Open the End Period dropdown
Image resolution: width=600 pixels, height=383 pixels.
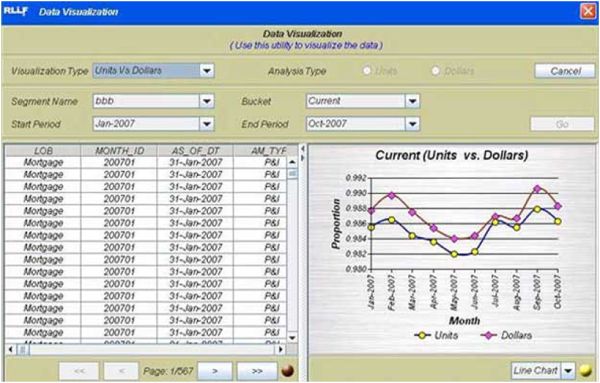(x=412, y=124)
